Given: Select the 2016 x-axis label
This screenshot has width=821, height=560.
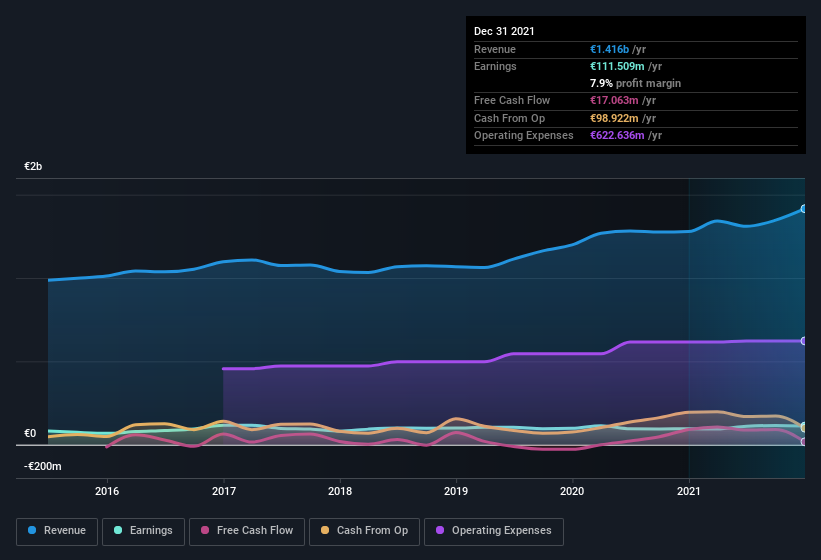Looking at the screenshot, I should click(x=107, y=491).
